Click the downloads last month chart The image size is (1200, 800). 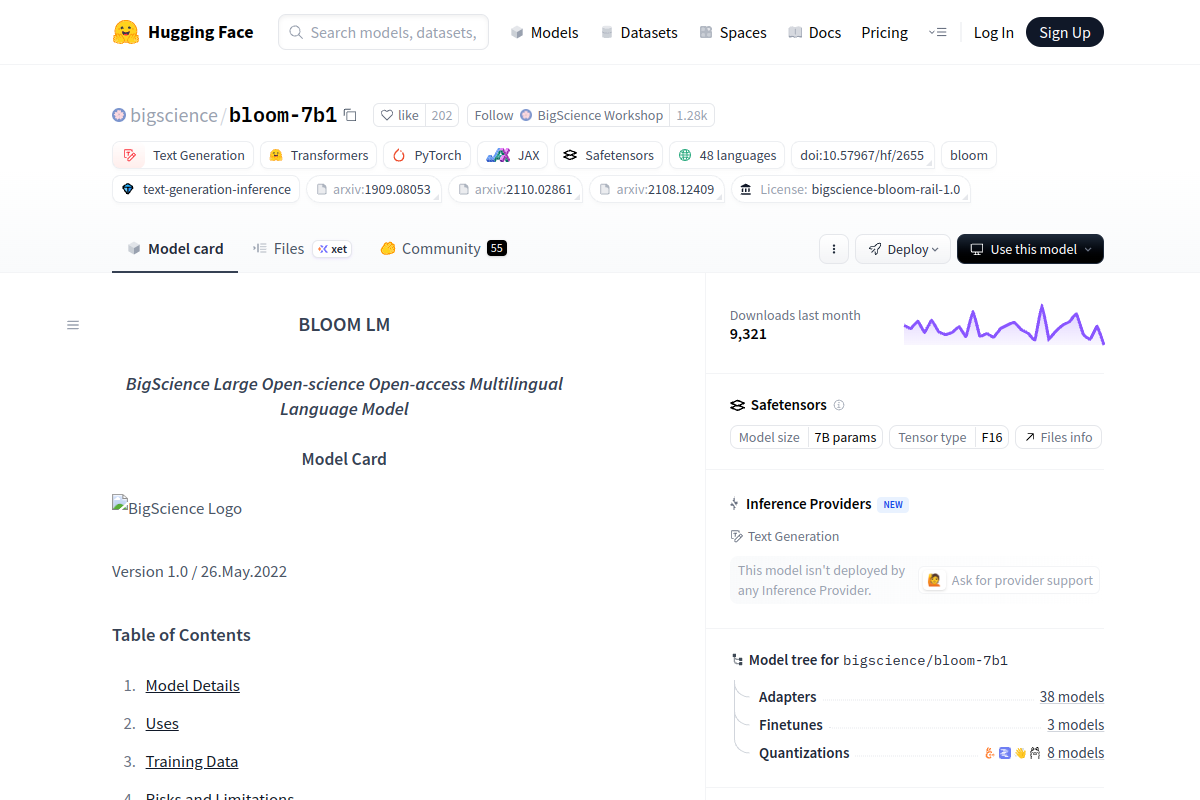tap(1003, 325)
